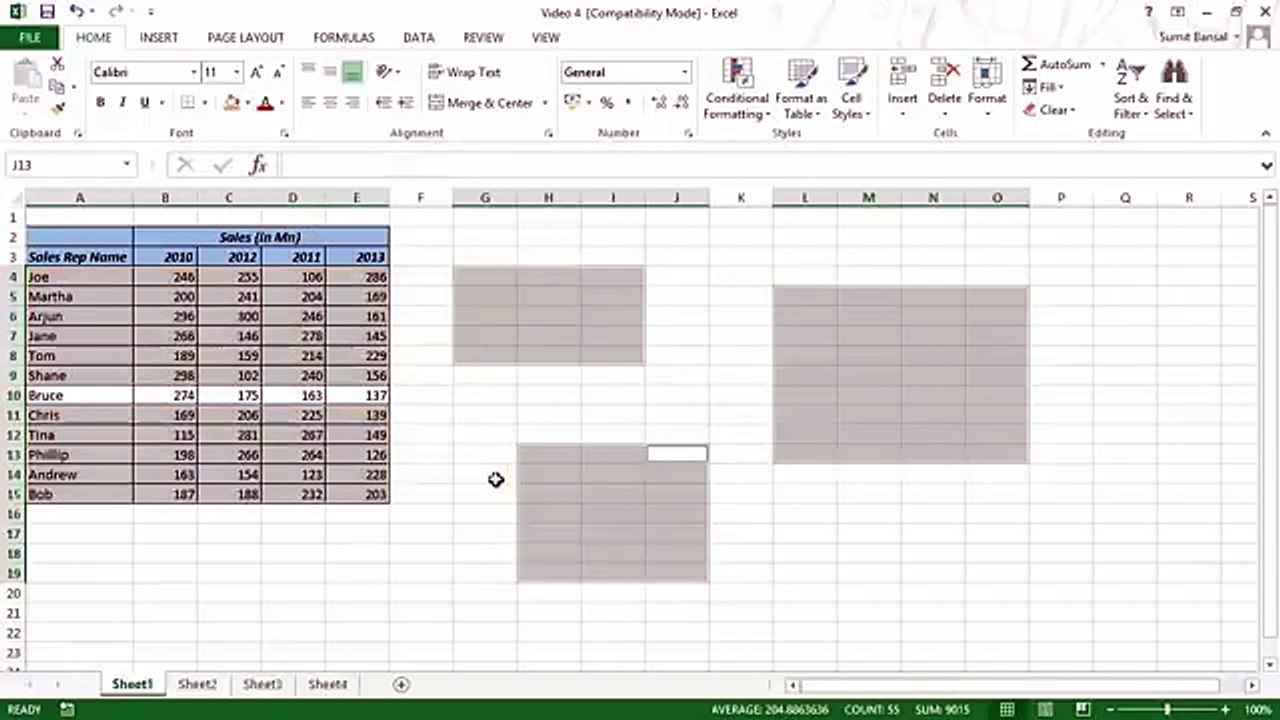Click in the formula bar input
This screenshot has width=1280, height=720.
click(x=767, y=165)
